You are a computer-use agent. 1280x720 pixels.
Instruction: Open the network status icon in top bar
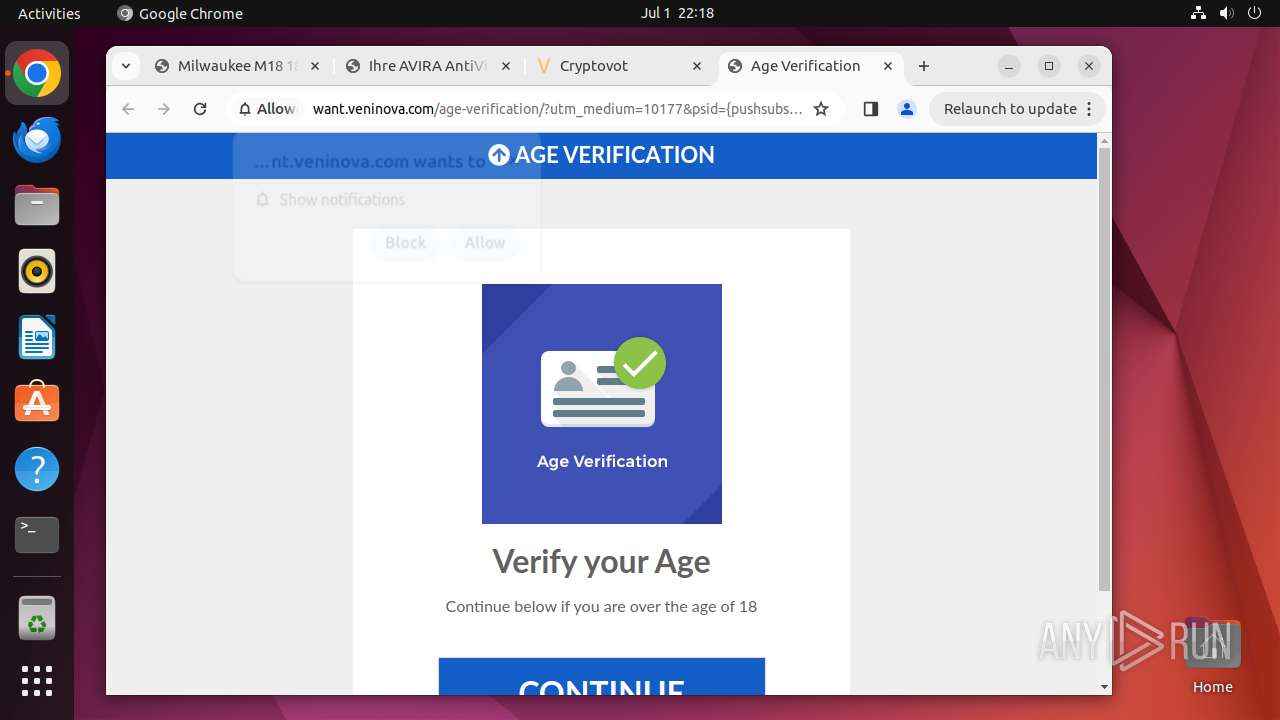(x=1199, y=13)
